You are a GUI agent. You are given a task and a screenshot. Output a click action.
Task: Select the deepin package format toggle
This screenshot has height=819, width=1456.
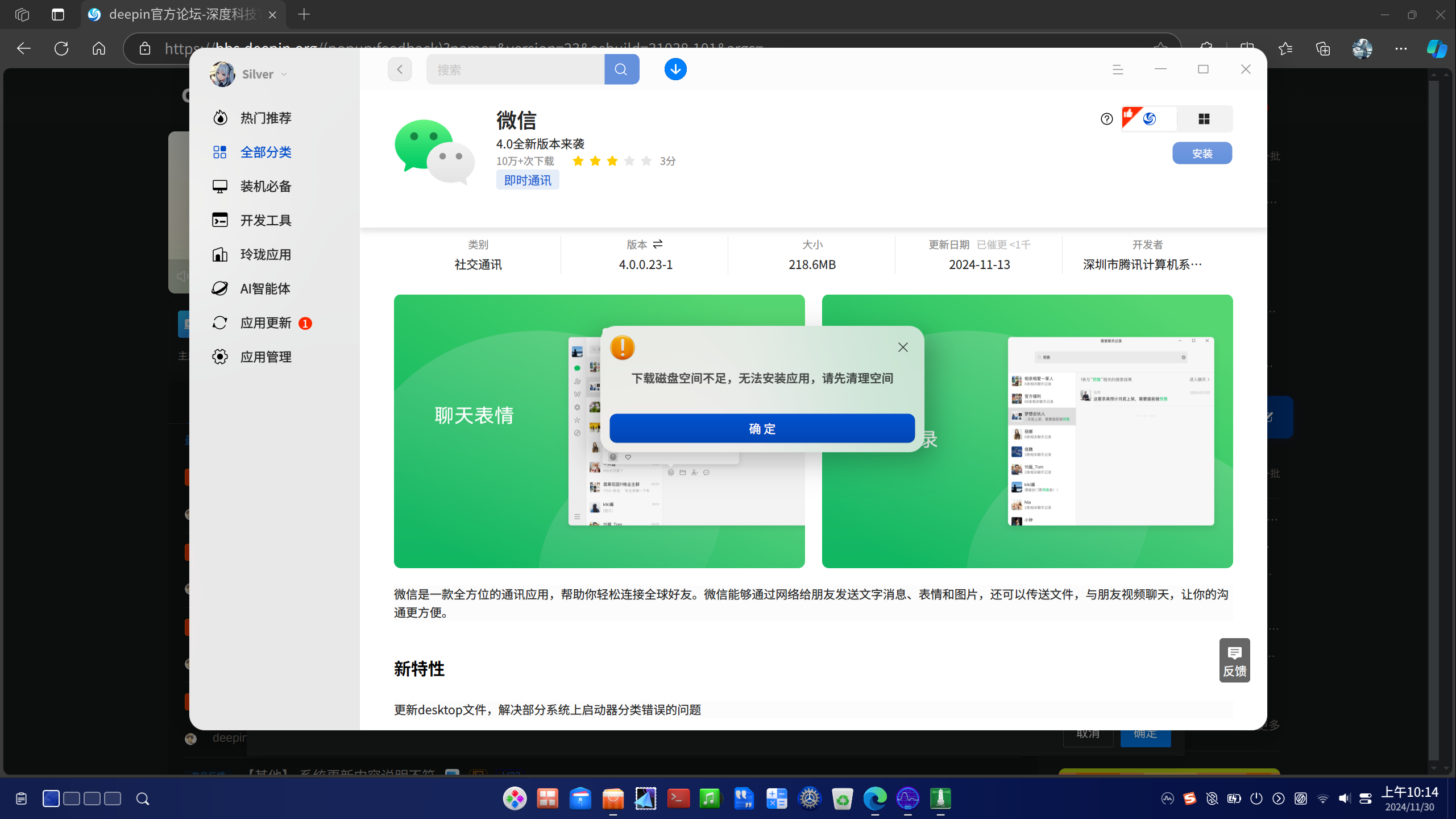[1149, 119]
